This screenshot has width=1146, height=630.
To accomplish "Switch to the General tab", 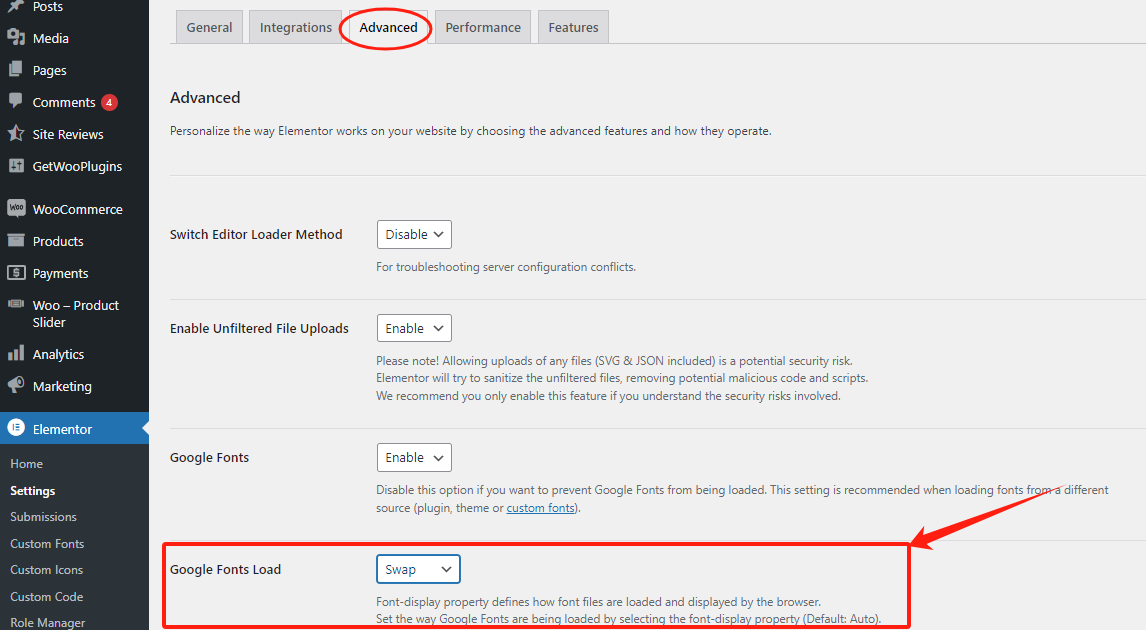I will pos(209,26).
